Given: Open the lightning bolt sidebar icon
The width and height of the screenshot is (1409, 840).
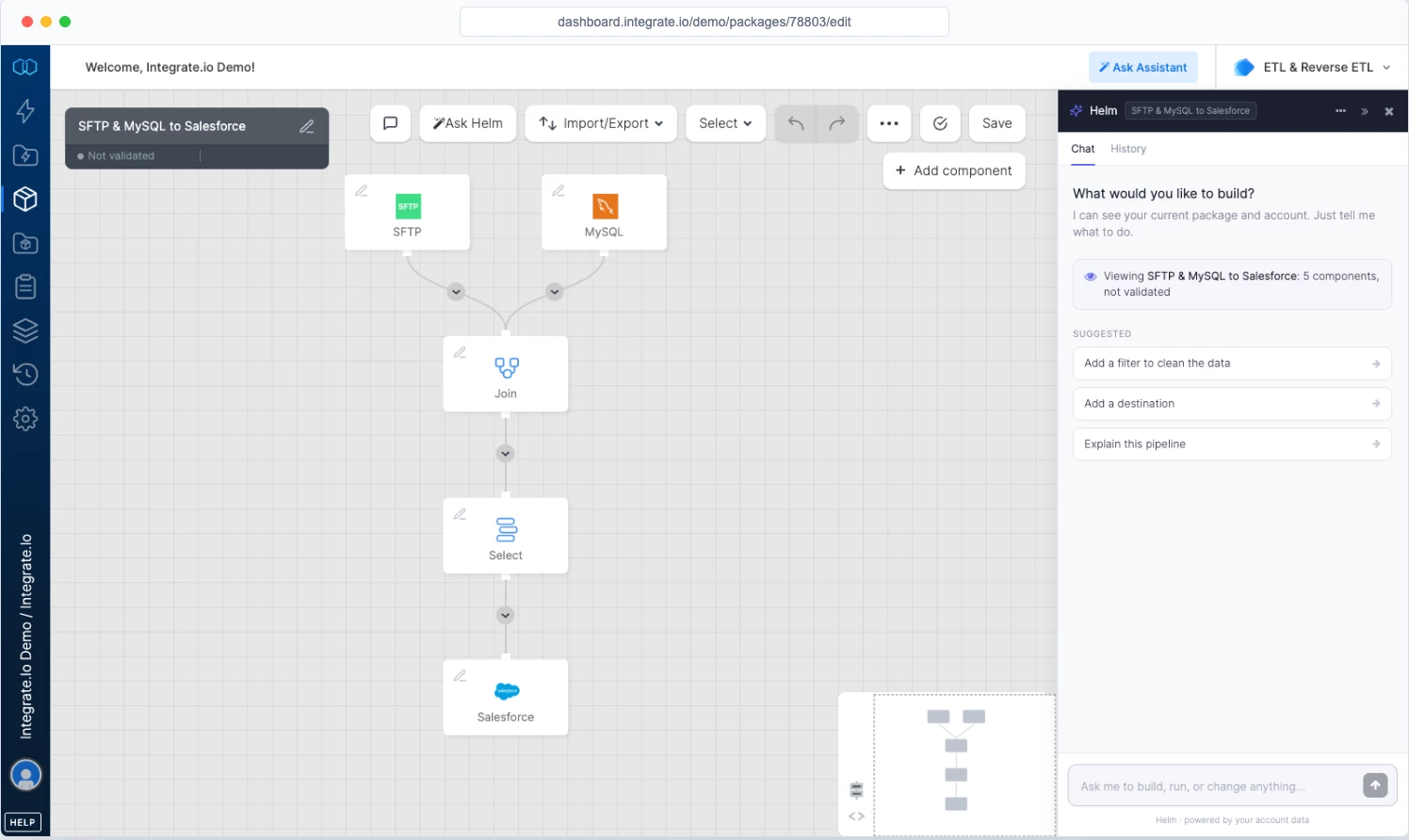Looking at the screenshot, I should (25, 110).
